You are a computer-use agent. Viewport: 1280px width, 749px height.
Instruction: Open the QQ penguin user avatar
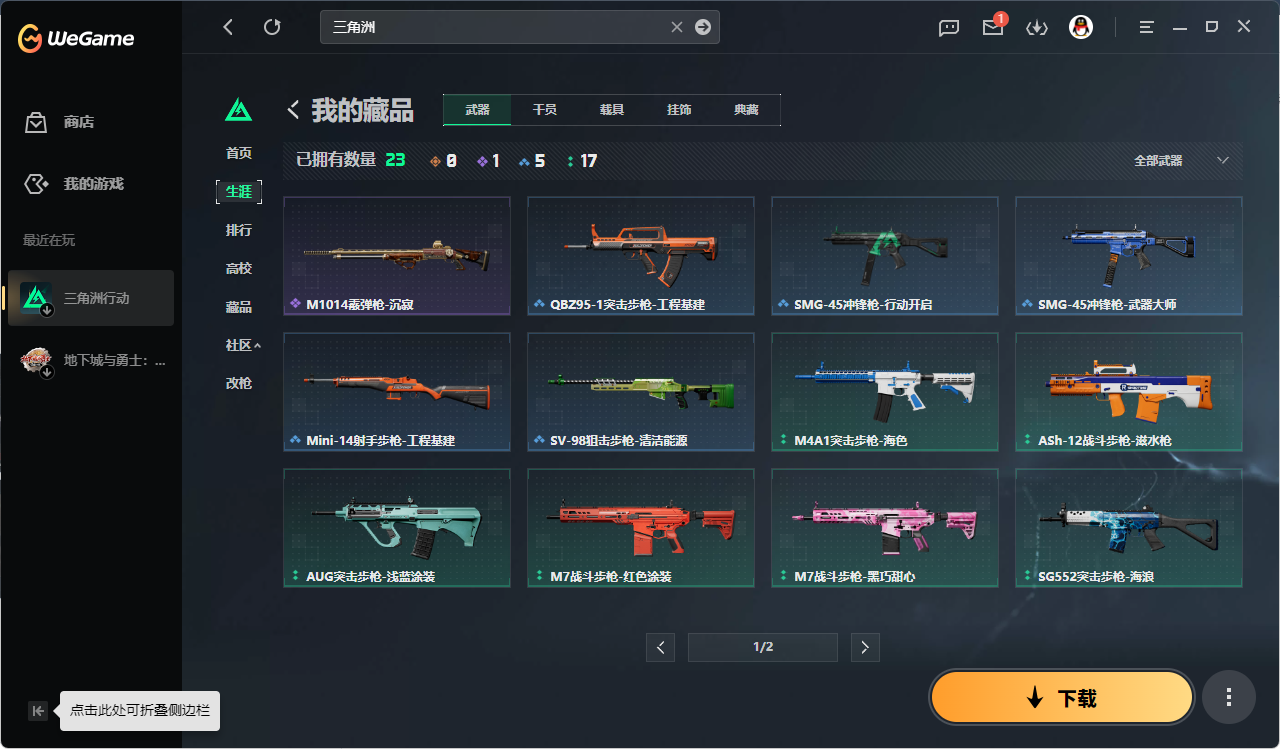pyautogui.click(x=1081, y=28)
